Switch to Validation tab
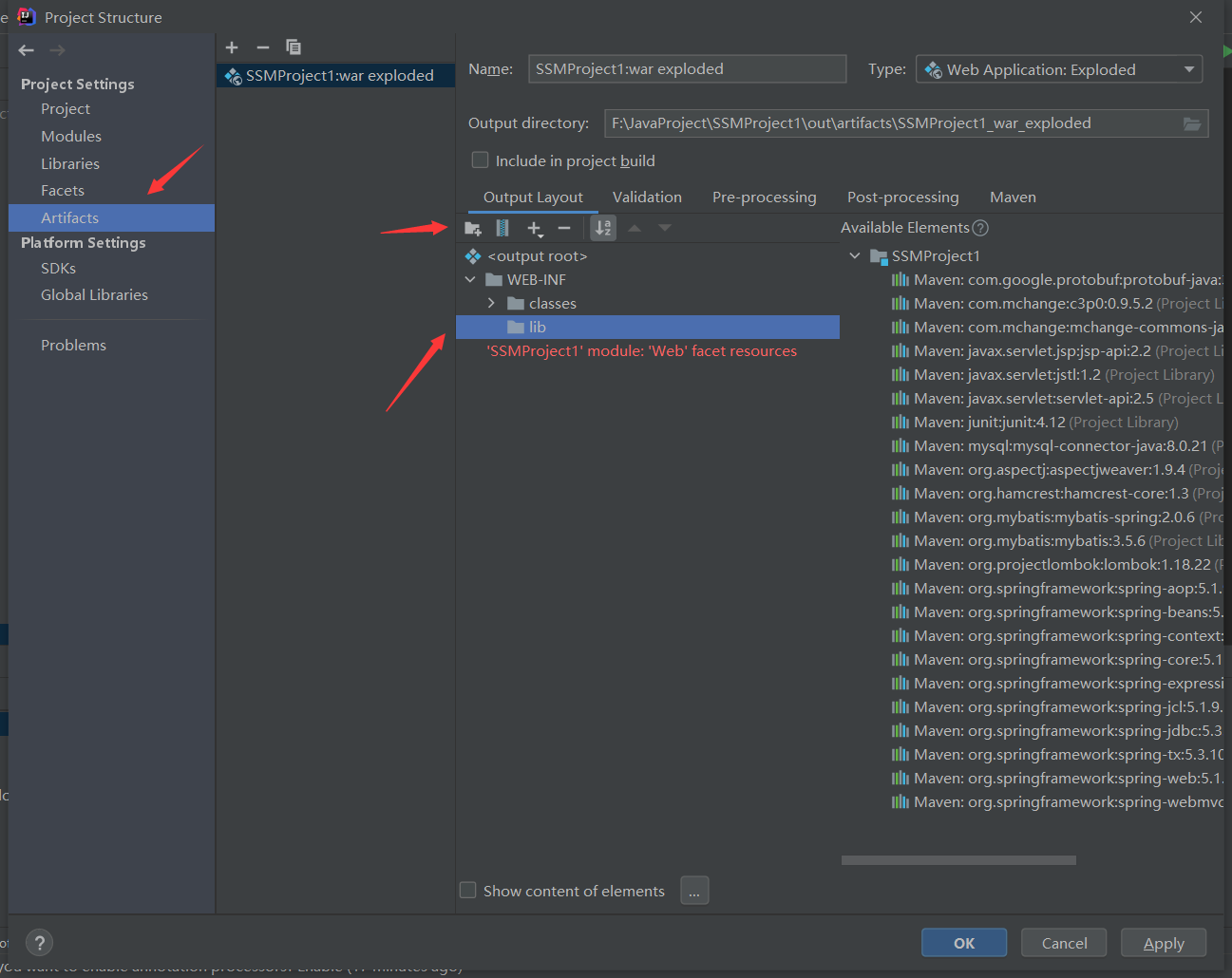The width and height of the screenshot is (1232, 978). pyautogui.click(x=647, y=197)
